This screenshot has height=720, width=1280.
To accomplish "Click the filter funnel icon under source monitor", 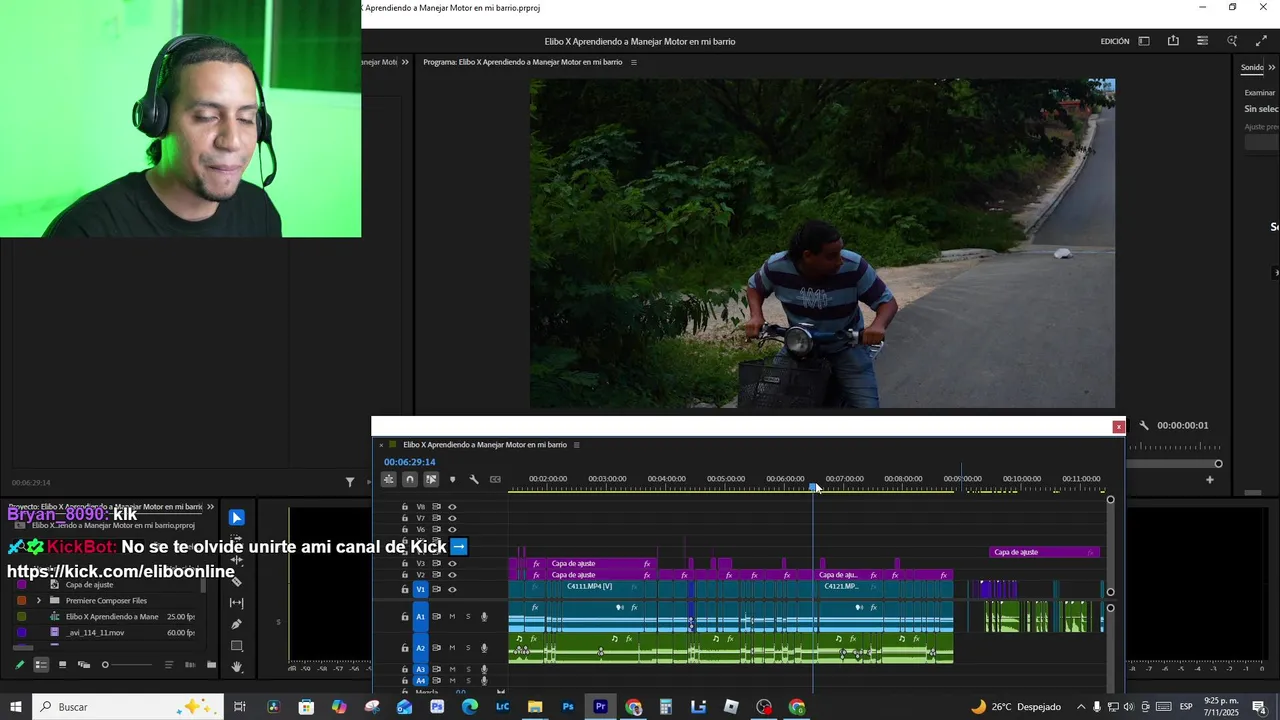I will click(x=349, y=482).
